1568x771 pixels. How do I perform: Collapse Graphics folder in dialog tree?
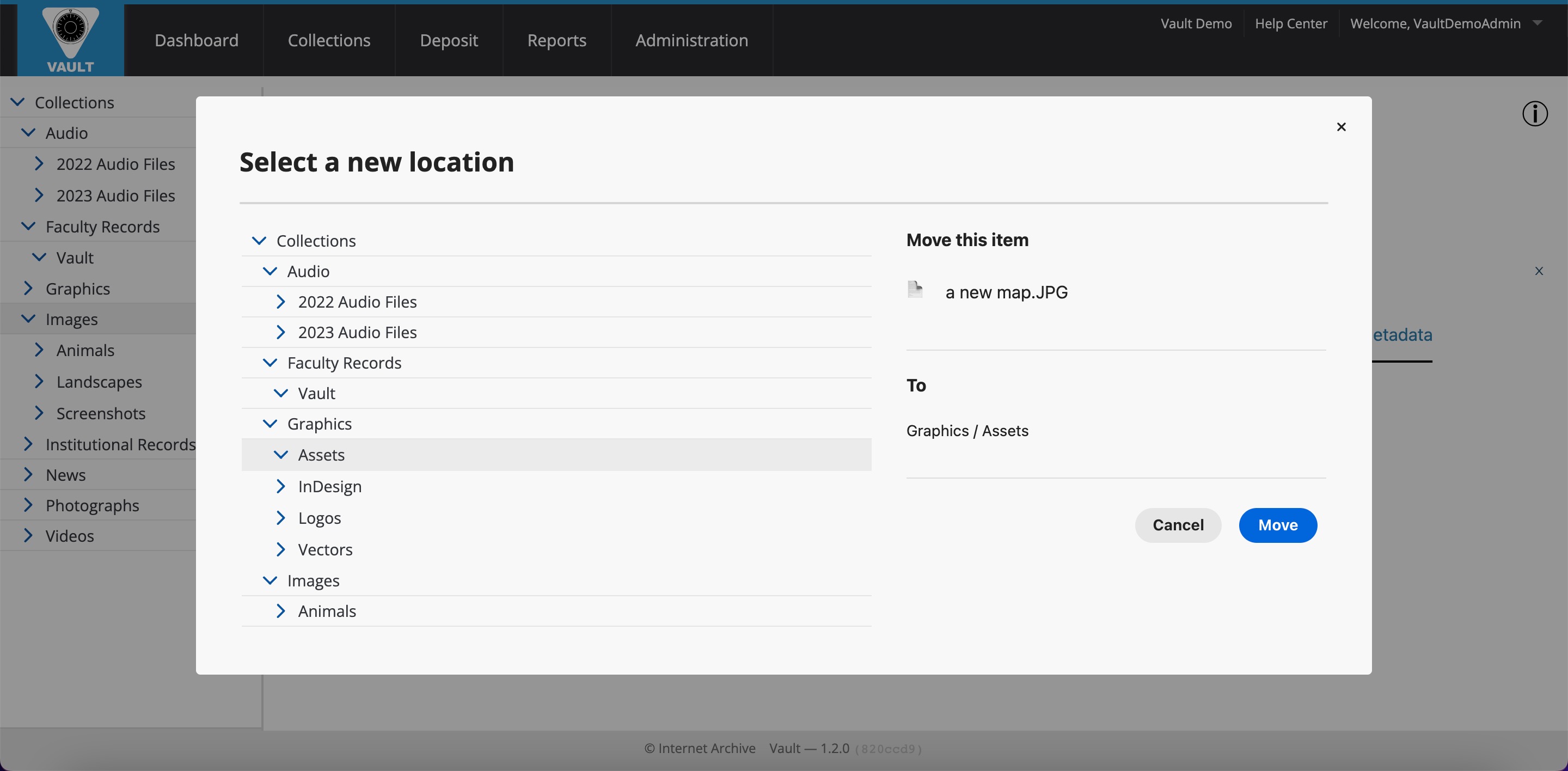coord(269,424)
